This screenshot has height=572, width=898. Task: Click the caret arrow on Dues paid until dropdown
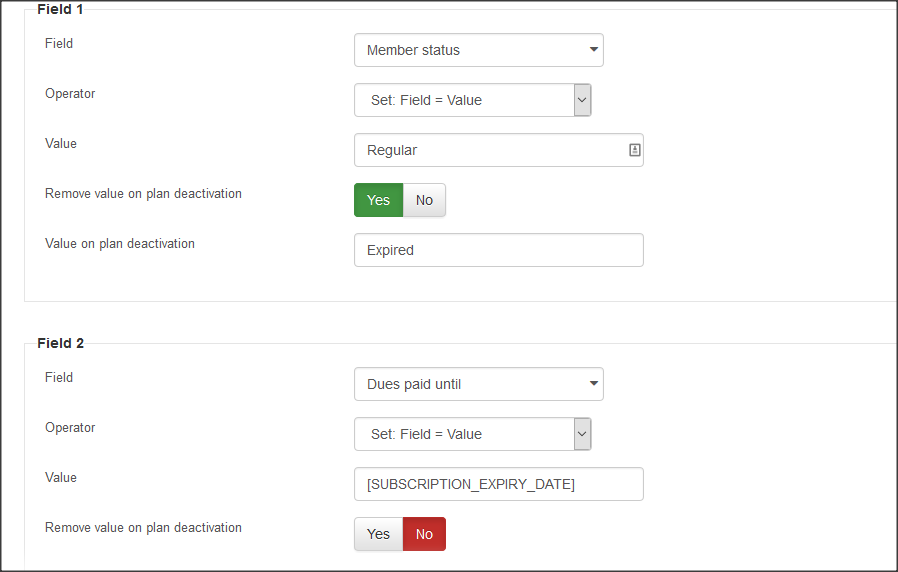[594, 384]
